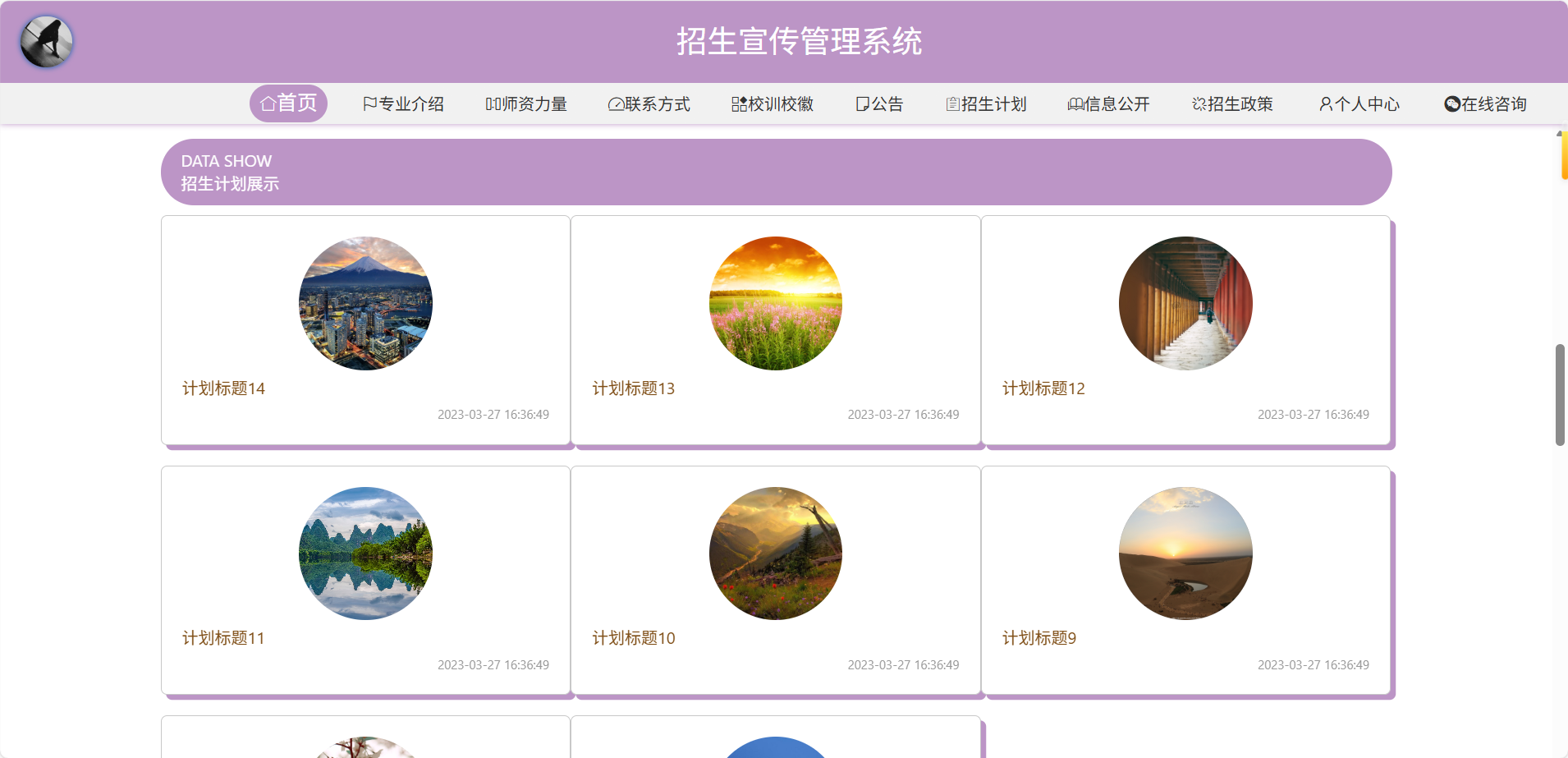Click the icon beside 师资力量
Screen dimensions: 1568x758
tap(493, 103)
